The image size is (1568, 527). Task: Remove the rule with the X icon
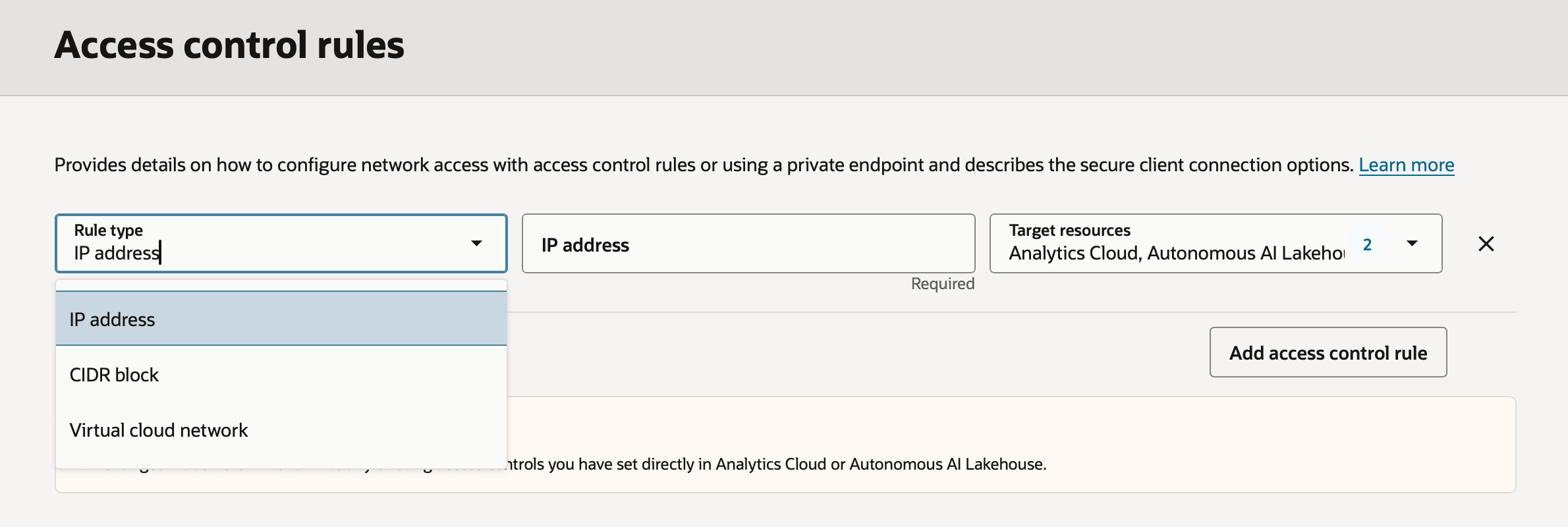[1486, 244]
